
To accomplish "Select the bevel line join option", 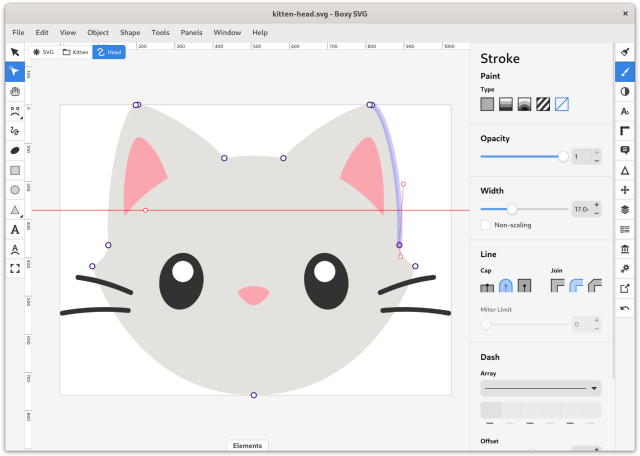I will (x=595, y=286).
